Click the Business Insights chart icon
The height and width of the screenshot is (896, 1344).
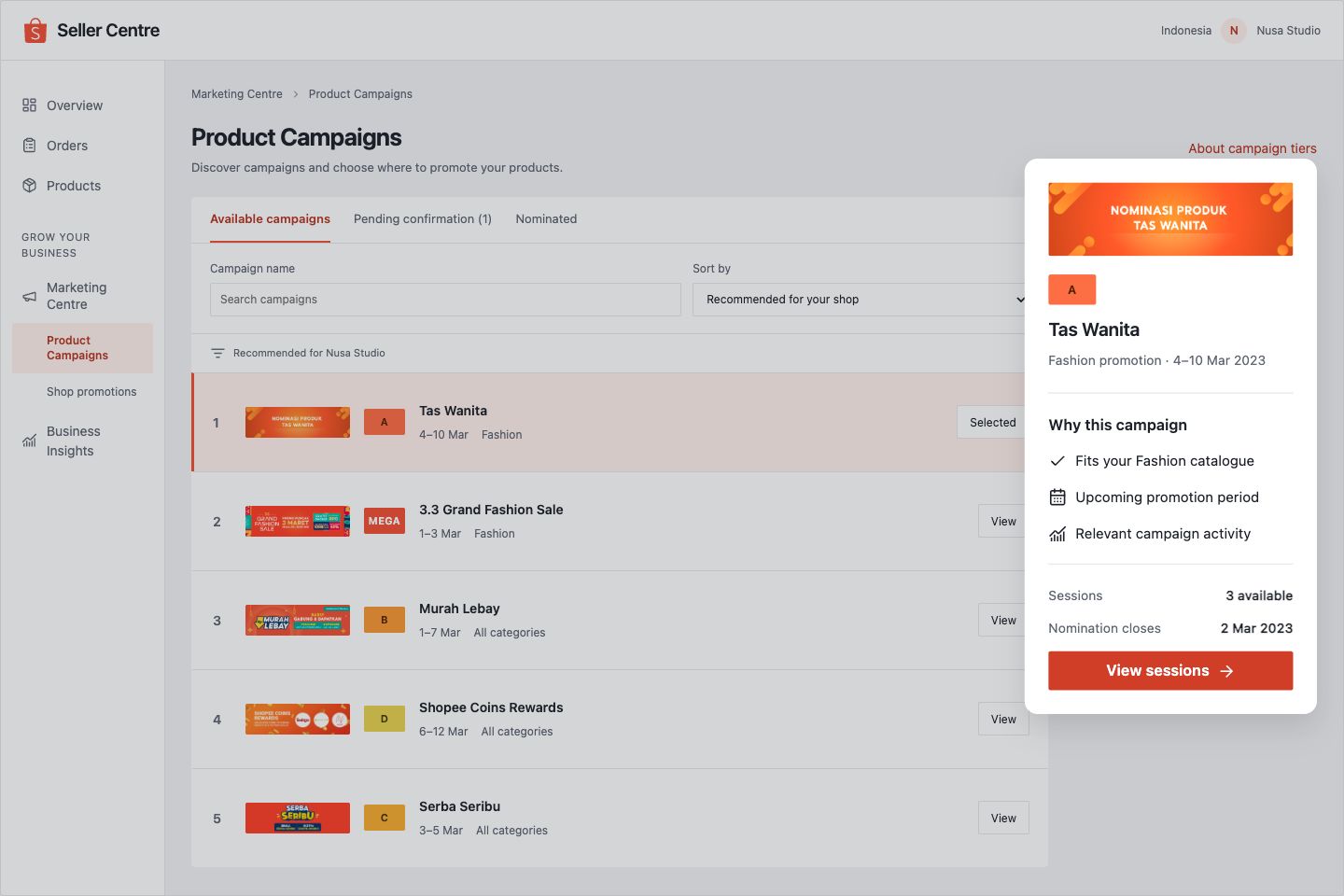pyautogui.click(x=30, y=441)
